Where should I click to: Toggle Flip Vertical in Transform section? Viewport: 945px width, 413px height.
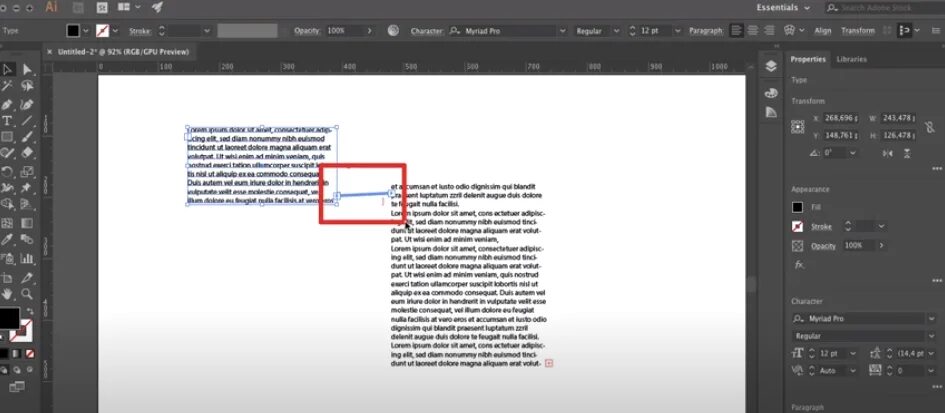click(x=907, y=154)
